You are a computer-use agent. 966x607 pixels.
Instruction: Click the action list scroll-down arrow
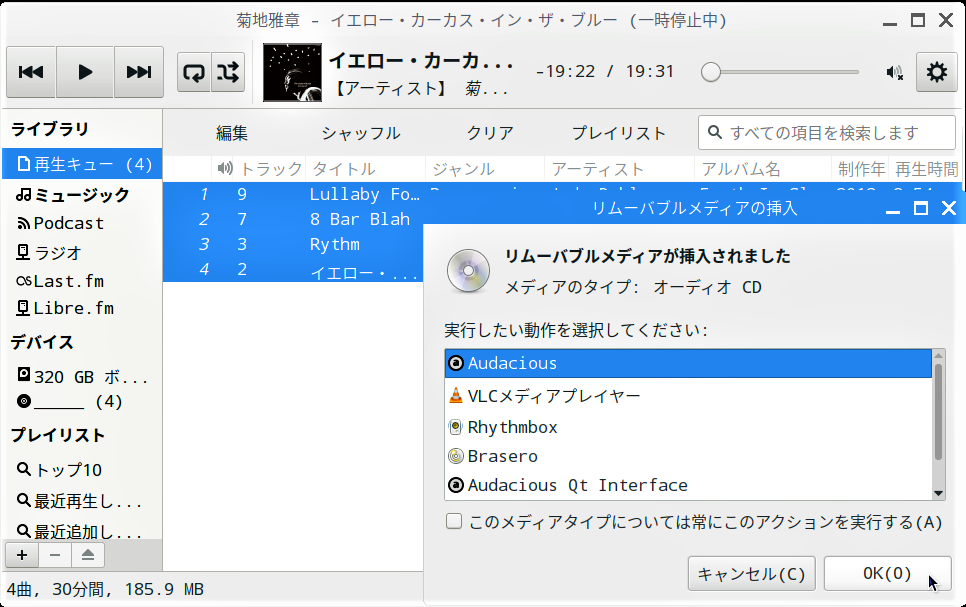[938, 493]
